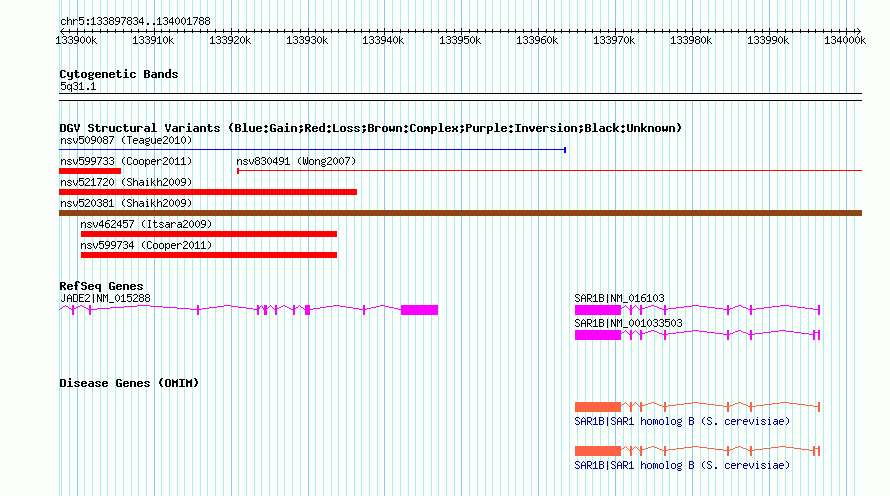
Task: Click the left arrowhead of the ruler
Action: pyautogui.click(x=62, y=31)
